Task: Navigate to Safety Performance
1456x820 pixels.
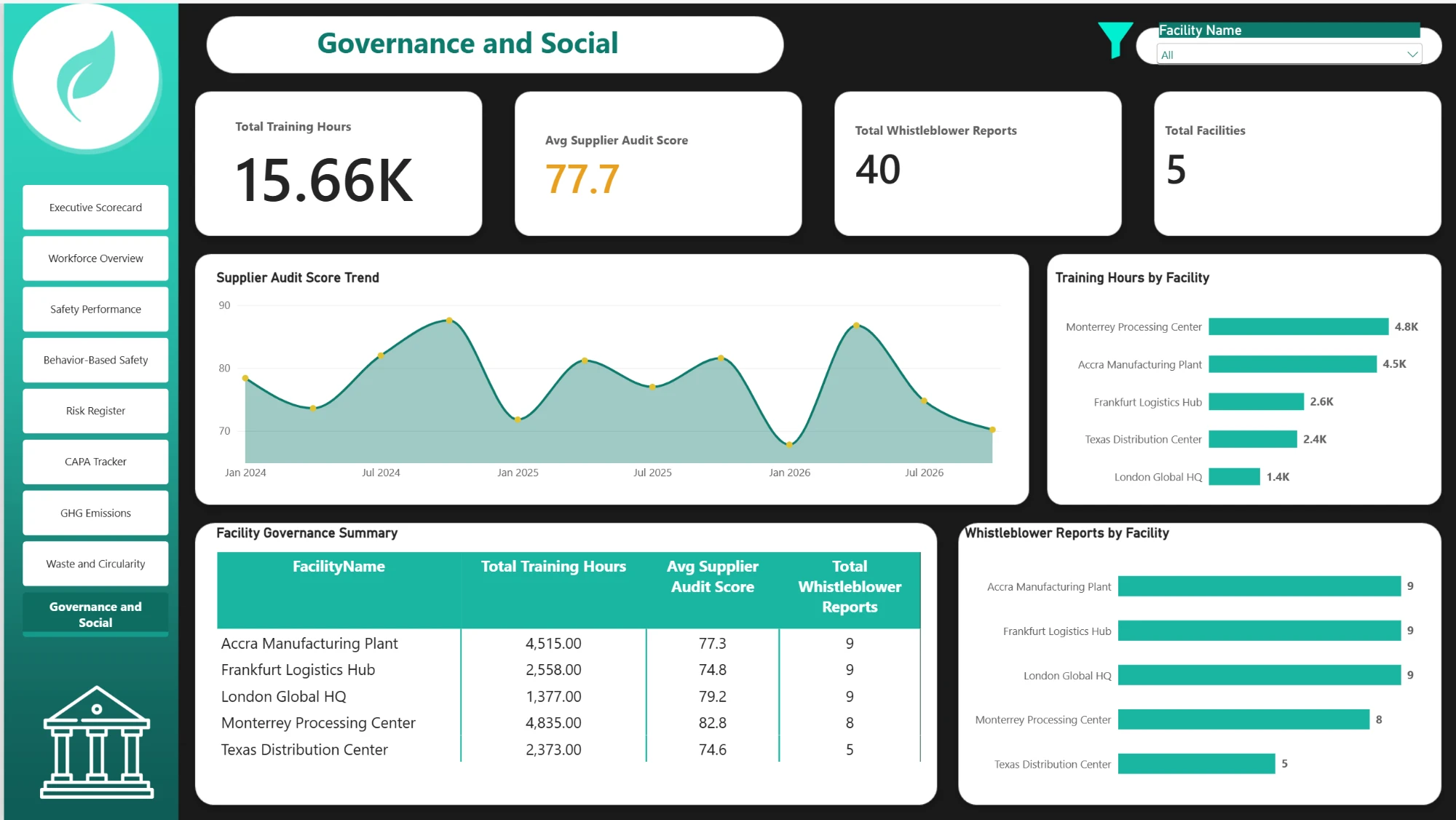Action: 95,310
